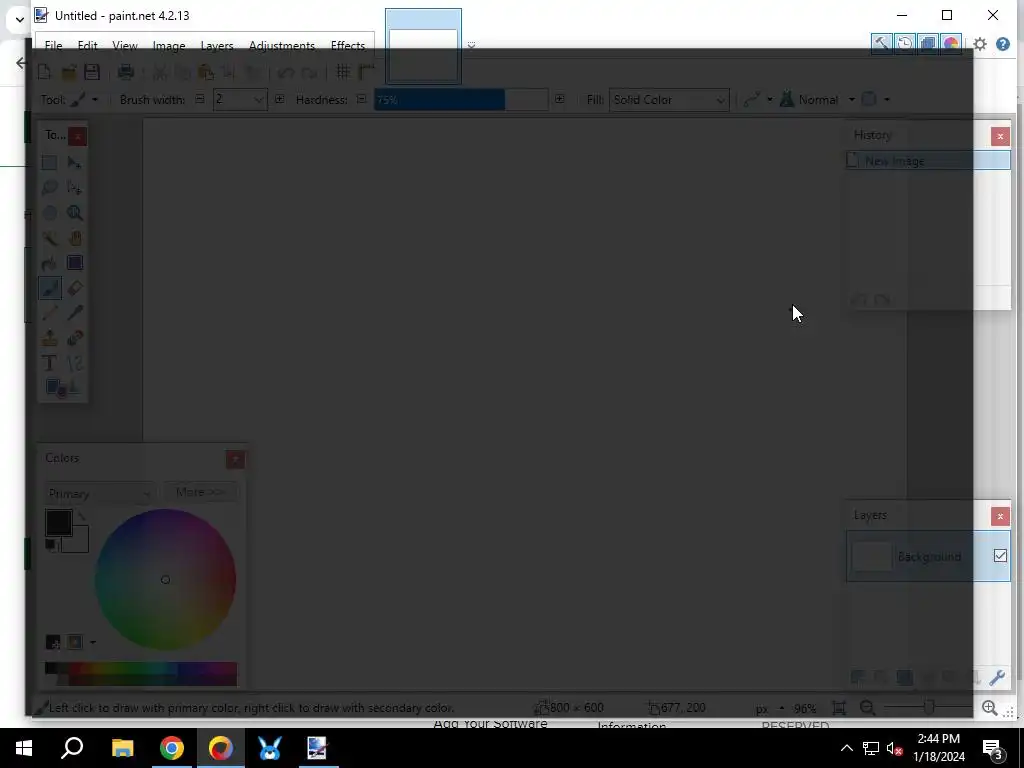Select the Text tool

(50, 362)
